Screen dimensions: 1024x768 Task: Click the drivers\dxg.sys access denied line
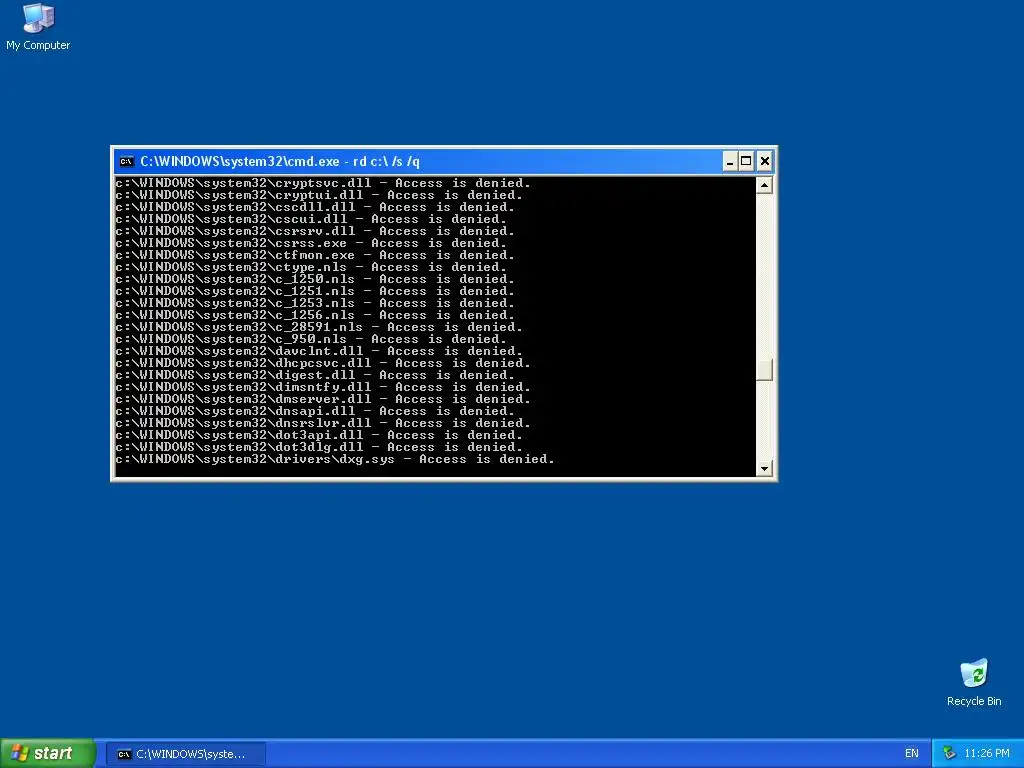click(x=335, y=459)
